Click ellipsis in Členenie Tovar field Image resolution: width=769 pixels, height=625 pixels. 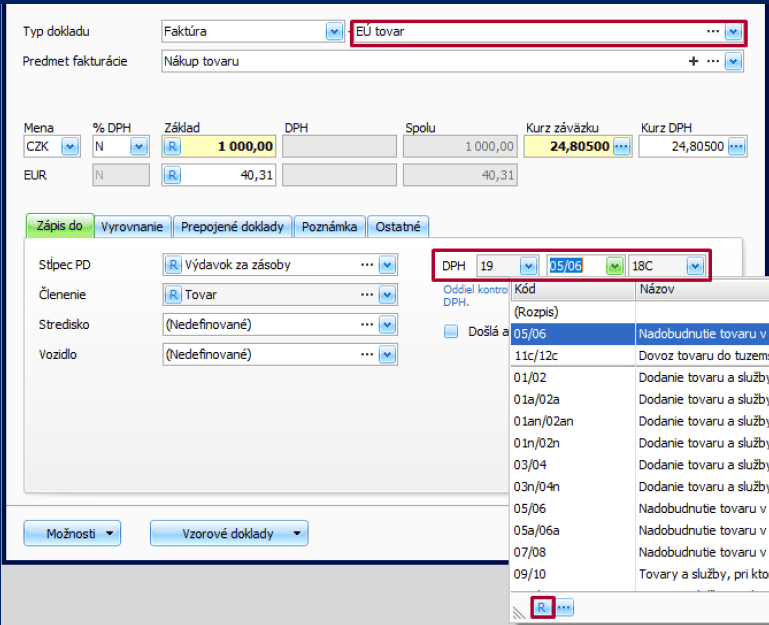tap(367, 295)
